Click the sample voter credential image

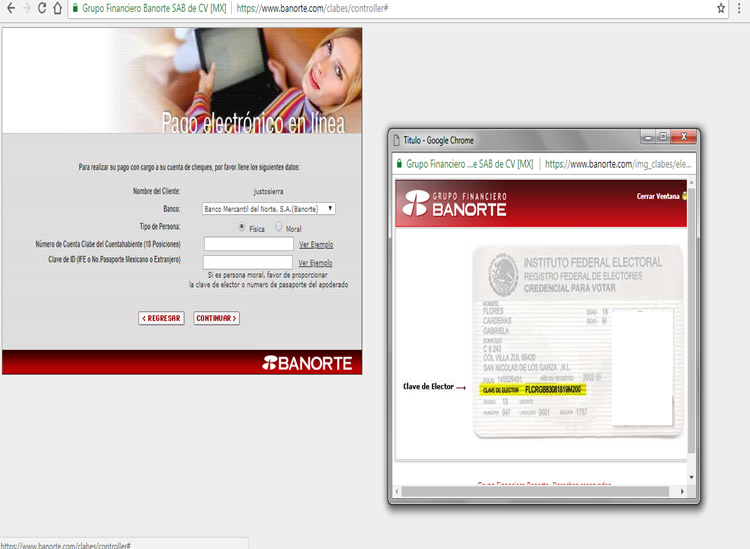click(578, 342)
